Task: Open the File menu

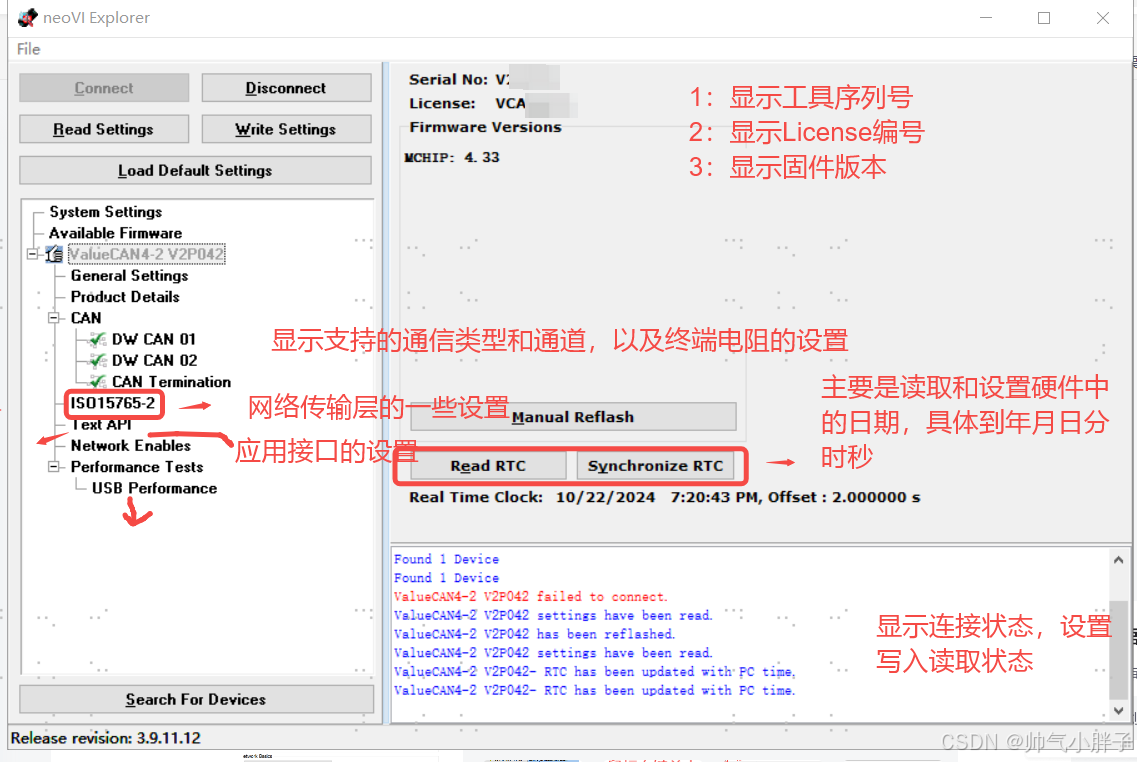Action: [28, 49]
